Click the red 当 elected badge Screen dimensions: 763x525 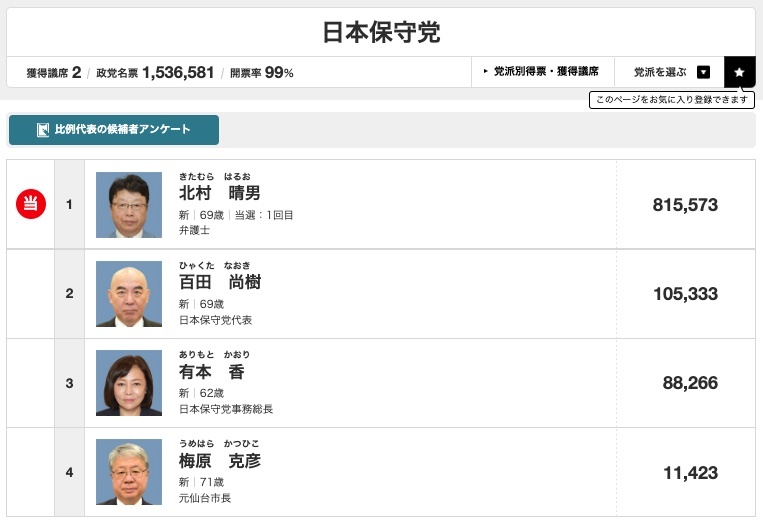[x=31, y=203]
